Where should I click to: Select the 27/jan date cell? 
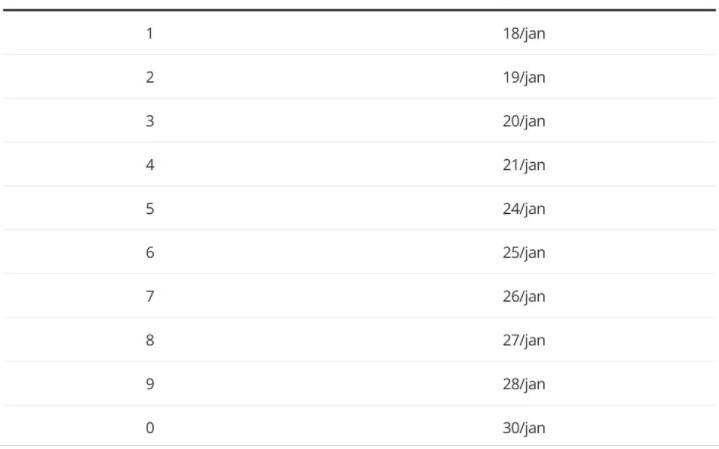523,340
